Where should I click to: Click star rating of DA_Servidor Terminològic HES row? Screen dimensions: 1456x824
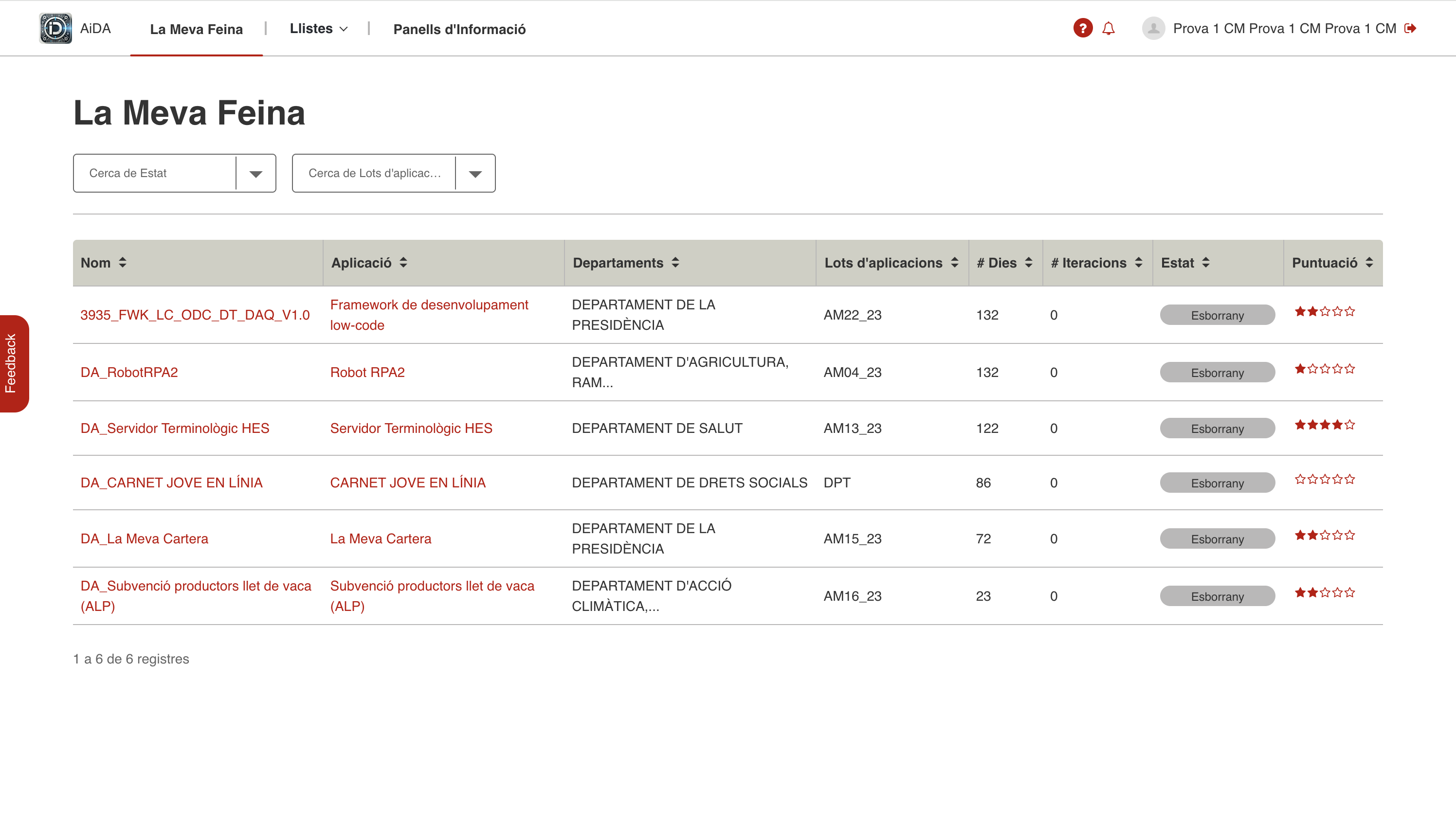[x=1325, y=425]
